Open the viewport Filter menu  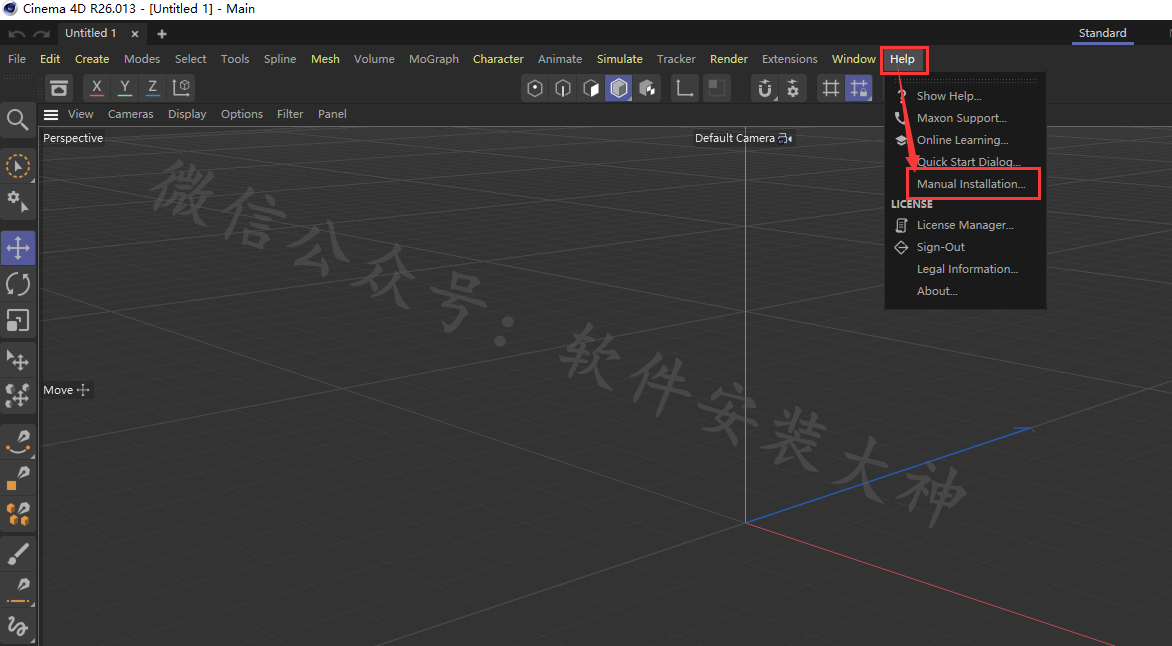coord(290,114)
